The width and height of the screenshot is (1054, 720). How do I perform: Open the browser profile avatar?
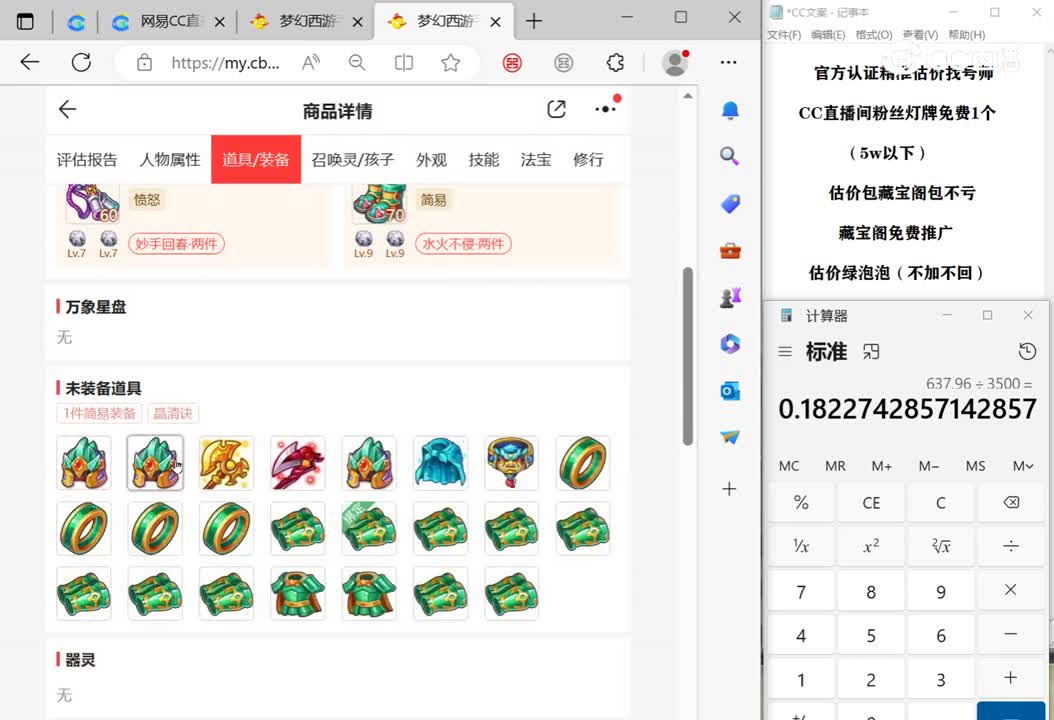675,63
